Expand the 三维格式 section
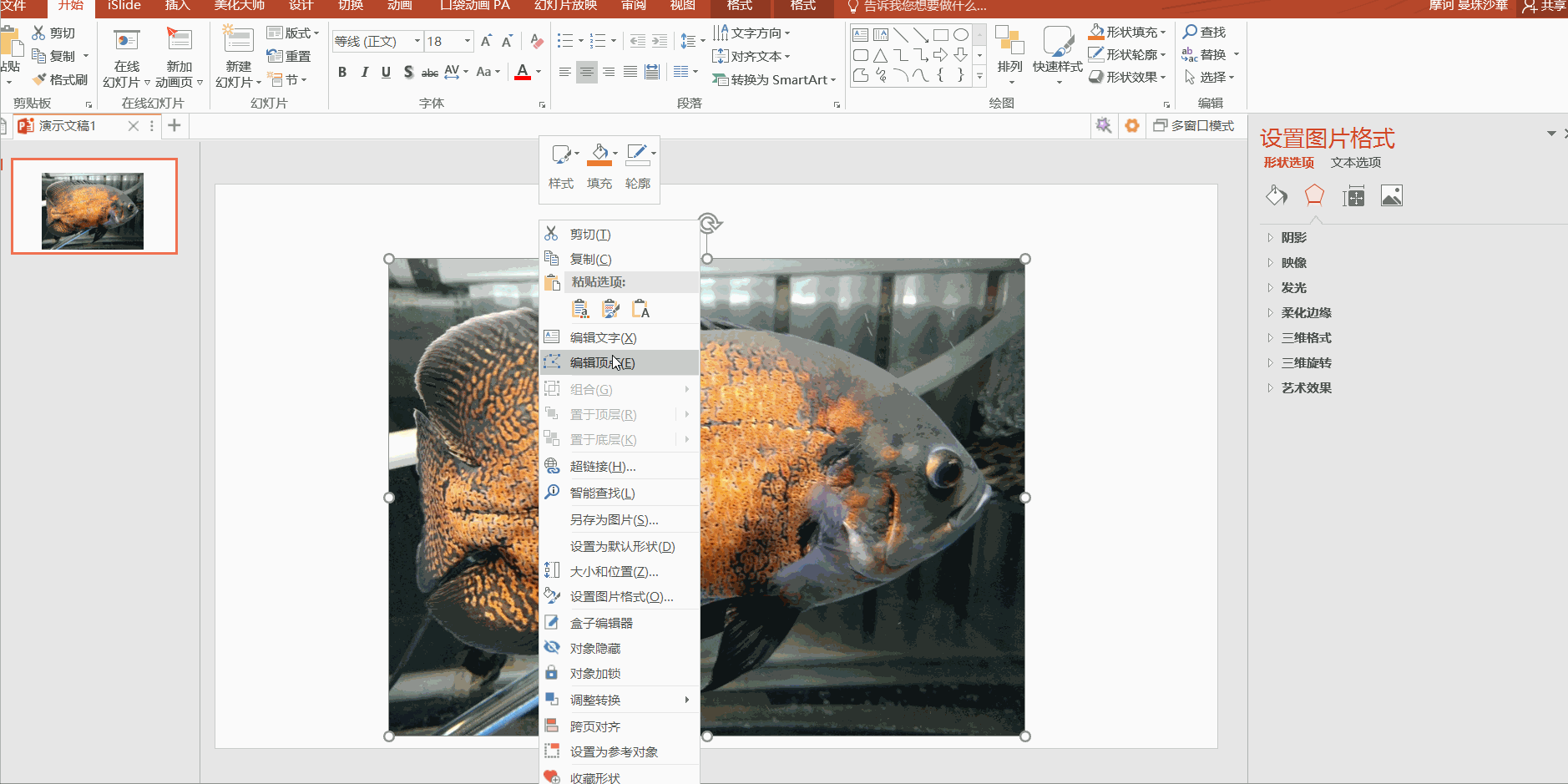 (x=1306, y=338)
